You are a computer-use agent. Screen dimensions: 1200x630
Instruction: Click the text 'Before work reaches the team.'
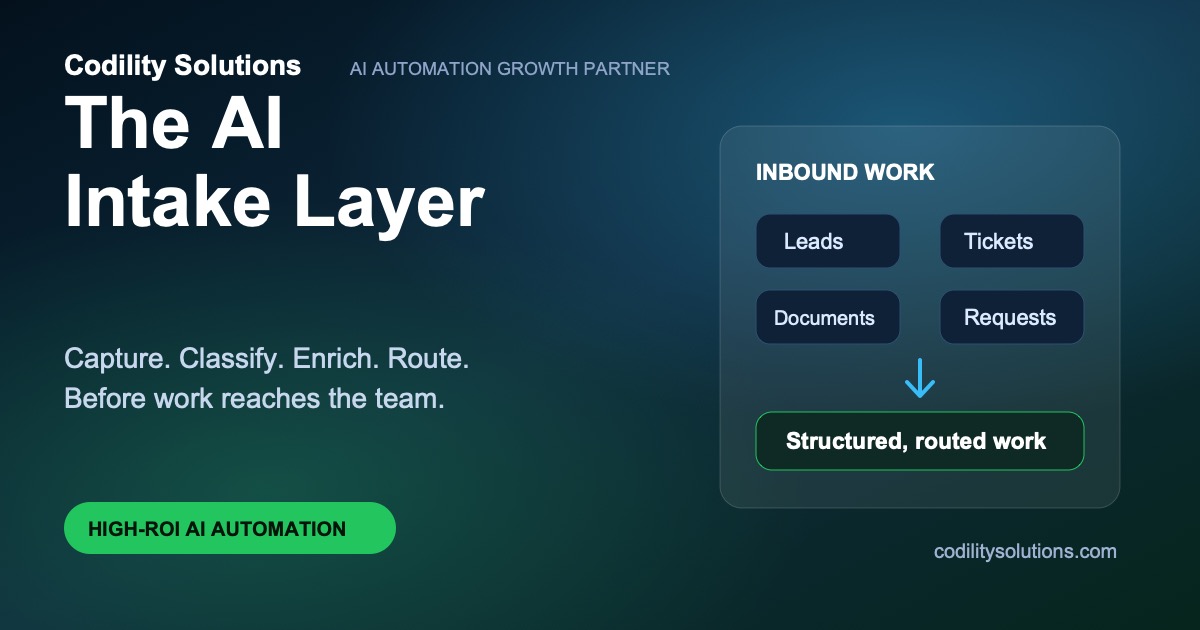254,398
